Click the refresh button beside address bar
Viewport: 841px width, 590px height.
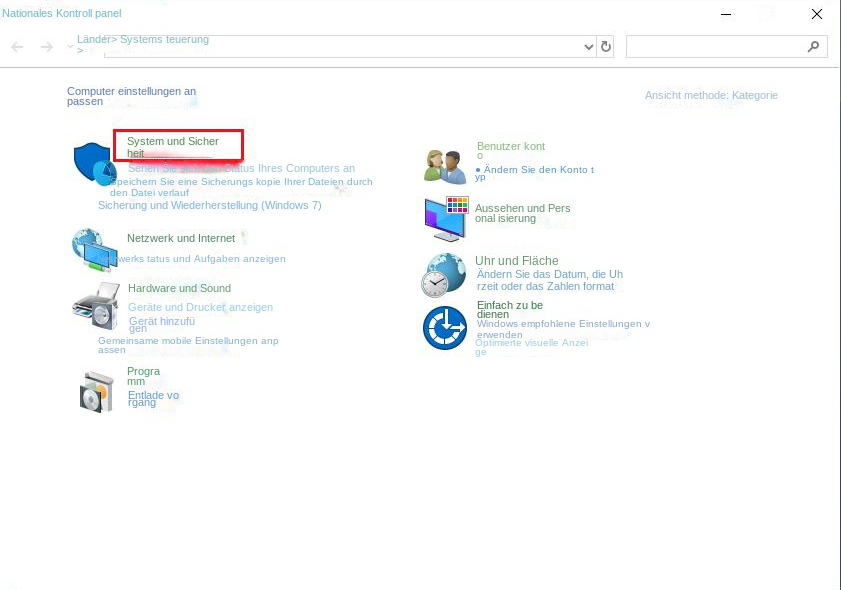(x=606, y=47)
